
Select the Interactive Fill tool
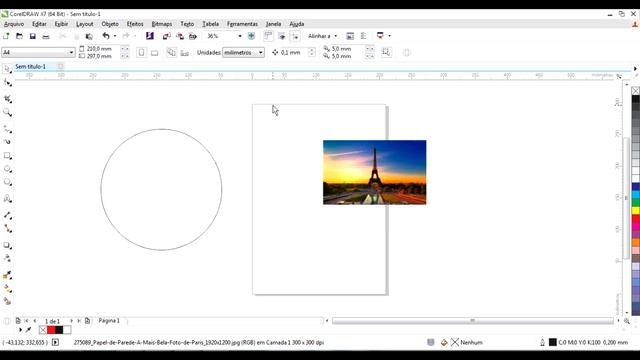pyautogui.click(x=7, y=288)
